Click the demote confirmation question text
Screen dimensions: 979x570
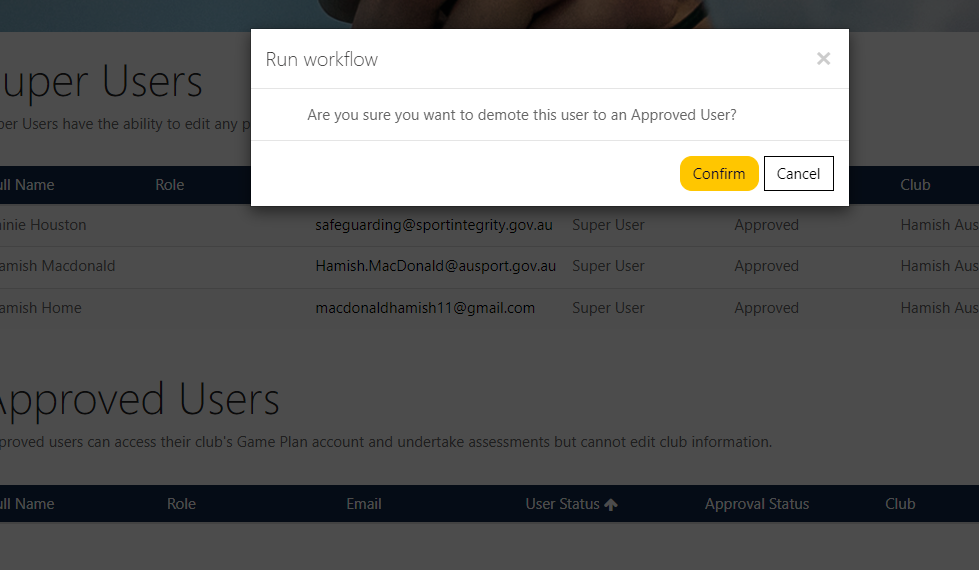click(522, 115)
